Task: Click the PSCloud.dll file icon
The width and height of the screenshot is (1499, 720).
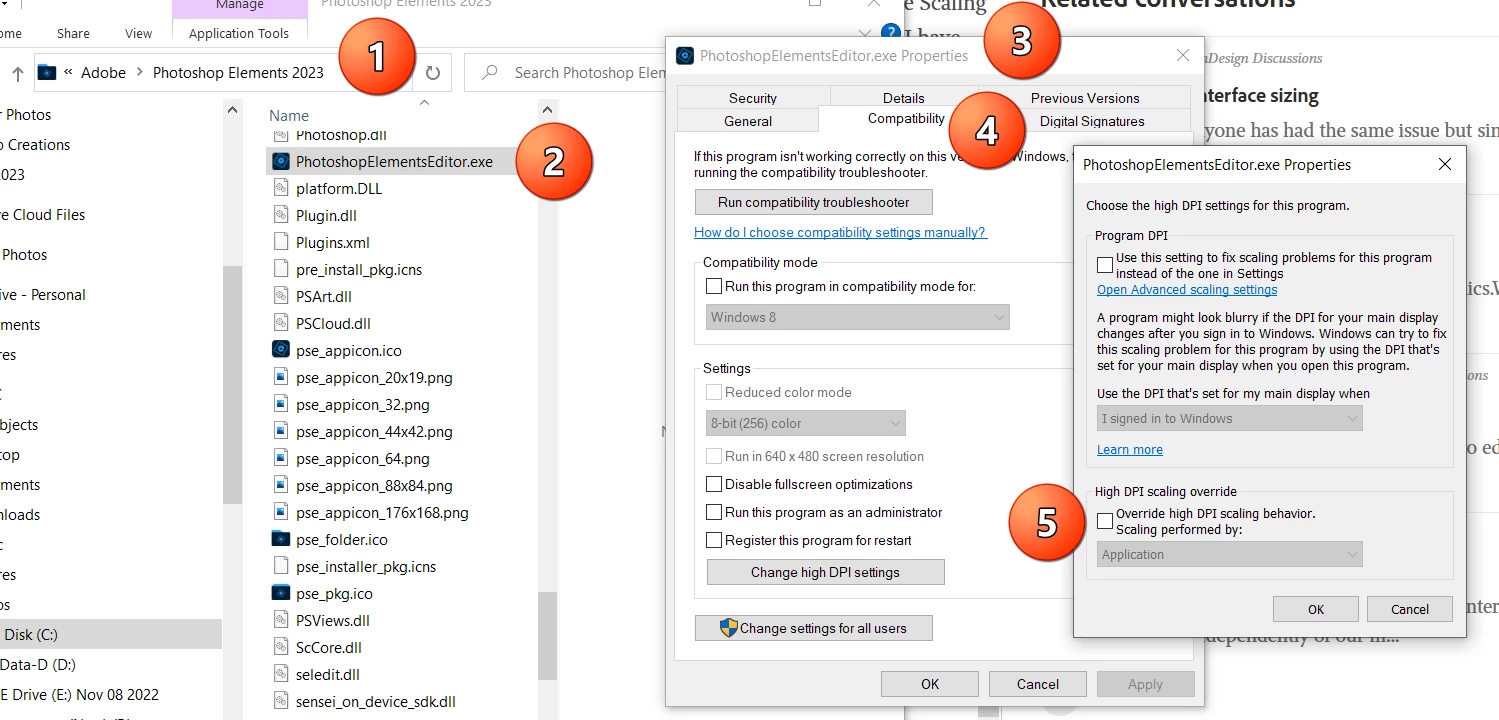Action: click(281, 323)
